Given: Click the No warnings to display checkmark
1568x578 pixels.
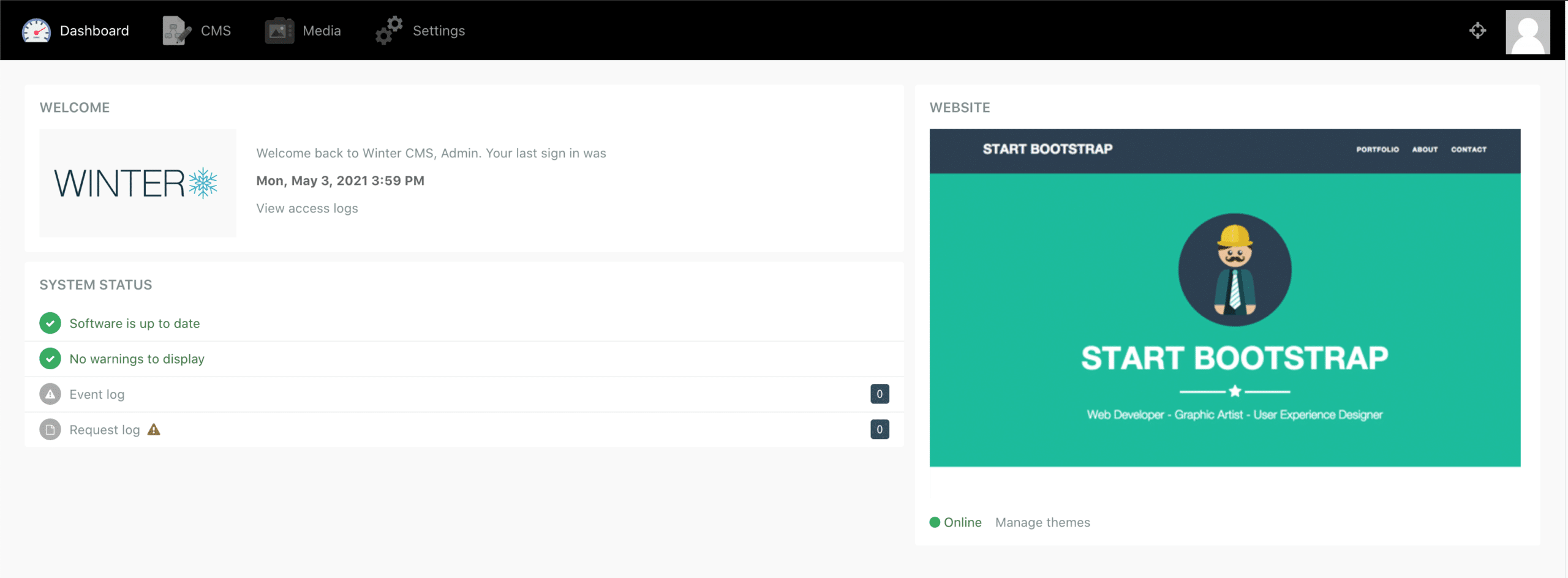Looking at the screenshot, I should coord(50,358).
